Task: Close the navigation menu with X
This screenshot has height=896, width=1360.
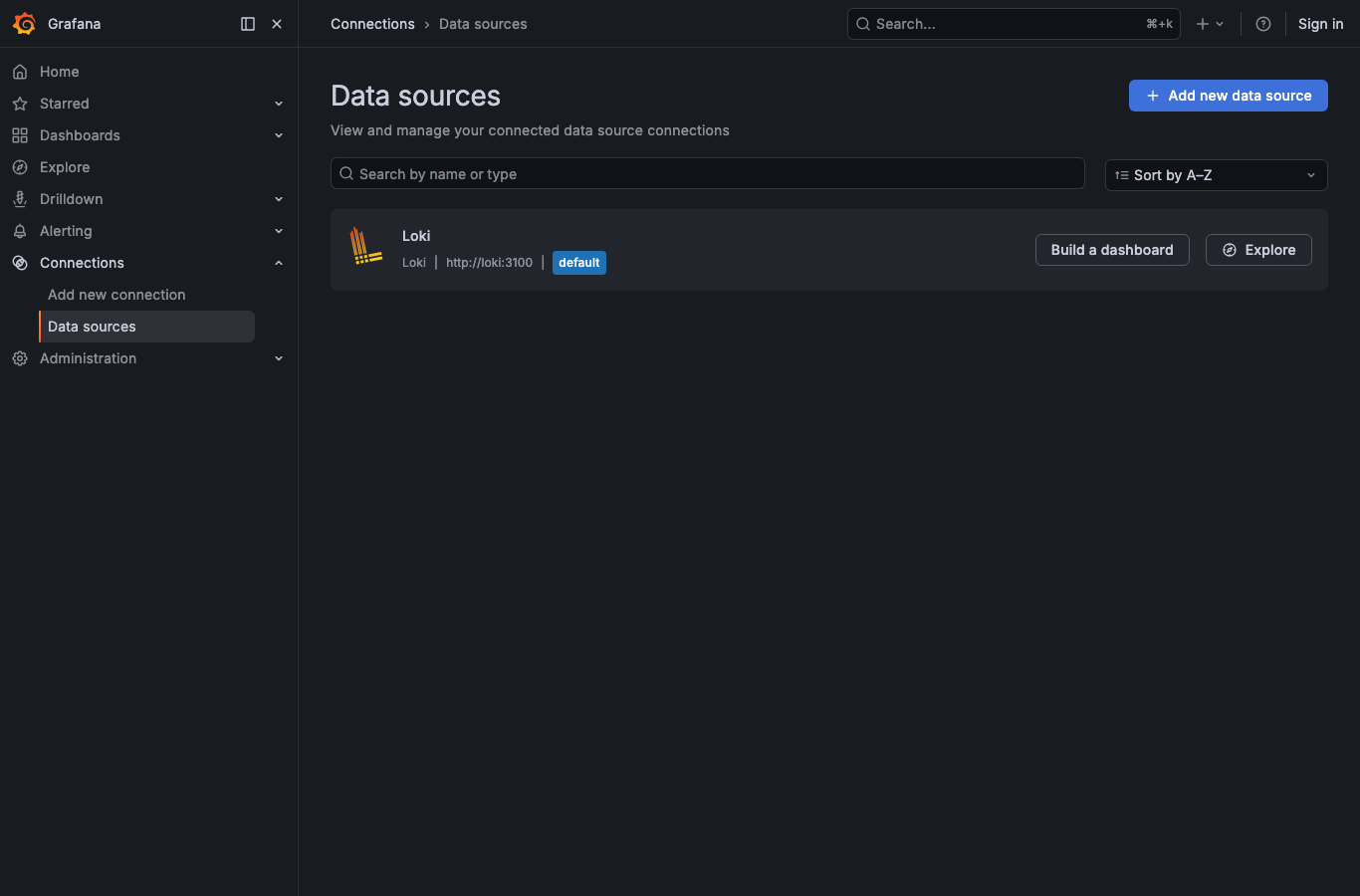Action: [x=277, y=24]
